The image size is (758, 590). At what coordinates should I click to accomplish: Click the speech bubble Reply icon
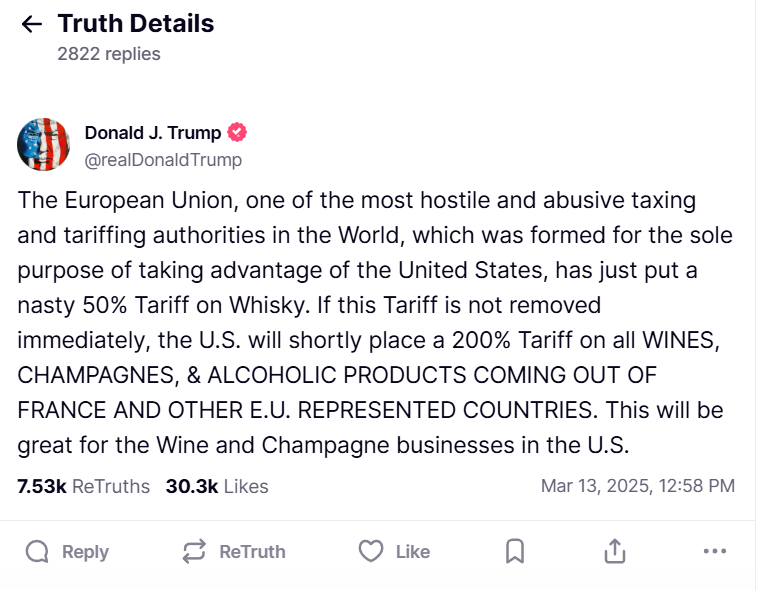pyautogui.click(x=37, y=552)
